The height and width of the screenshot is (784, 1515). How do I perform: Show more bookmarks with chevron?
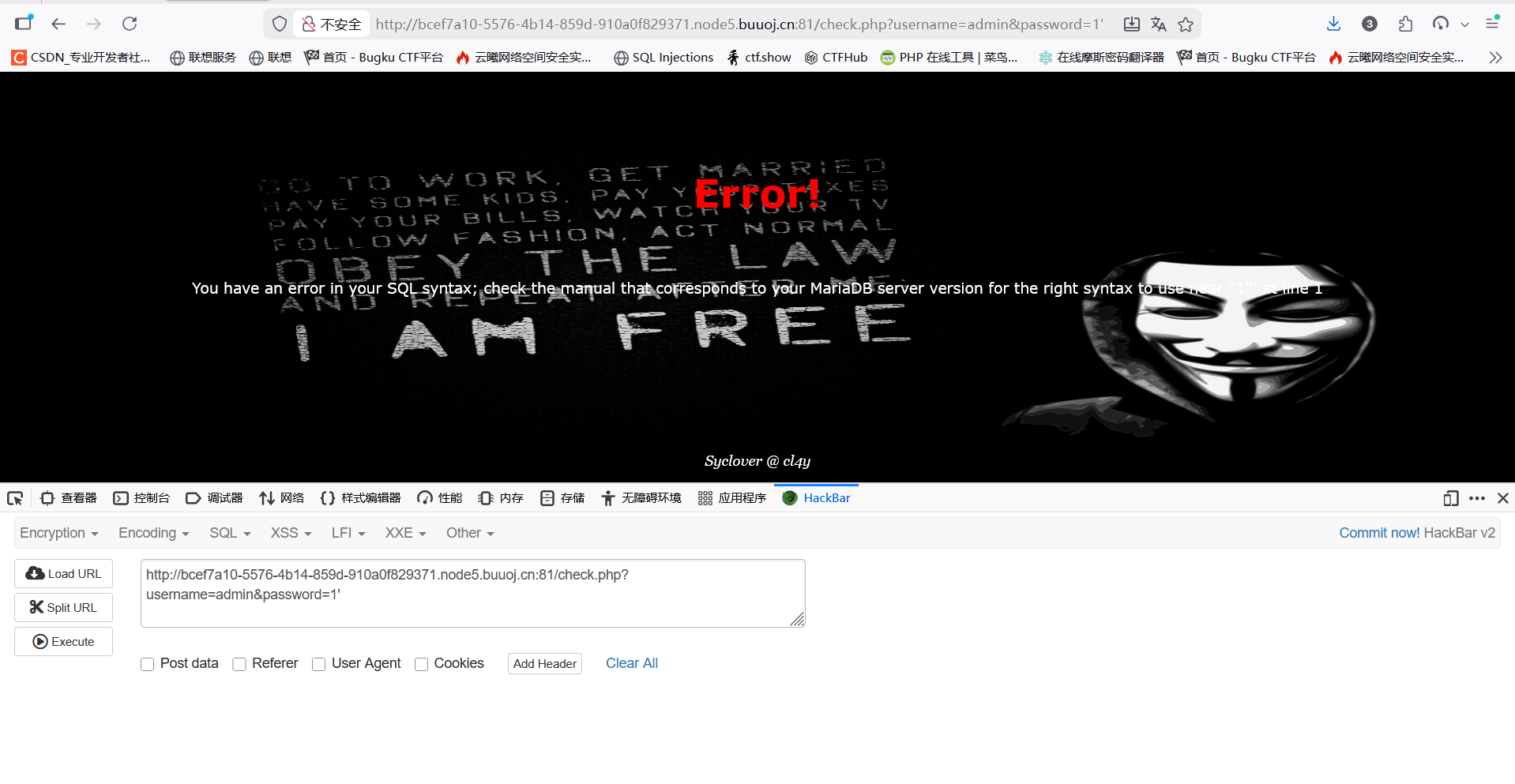point(1495,58)
